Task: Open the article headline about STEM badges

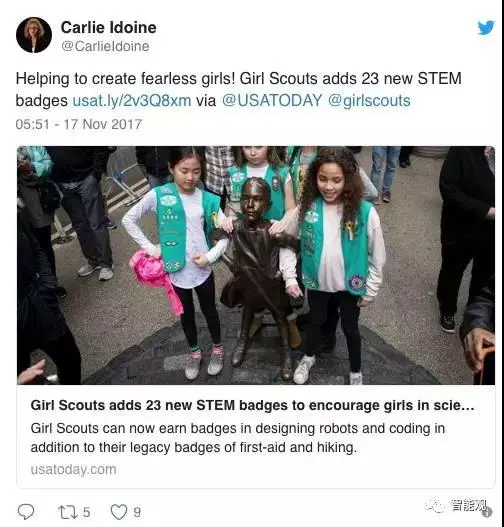Action: pos(252,405)
